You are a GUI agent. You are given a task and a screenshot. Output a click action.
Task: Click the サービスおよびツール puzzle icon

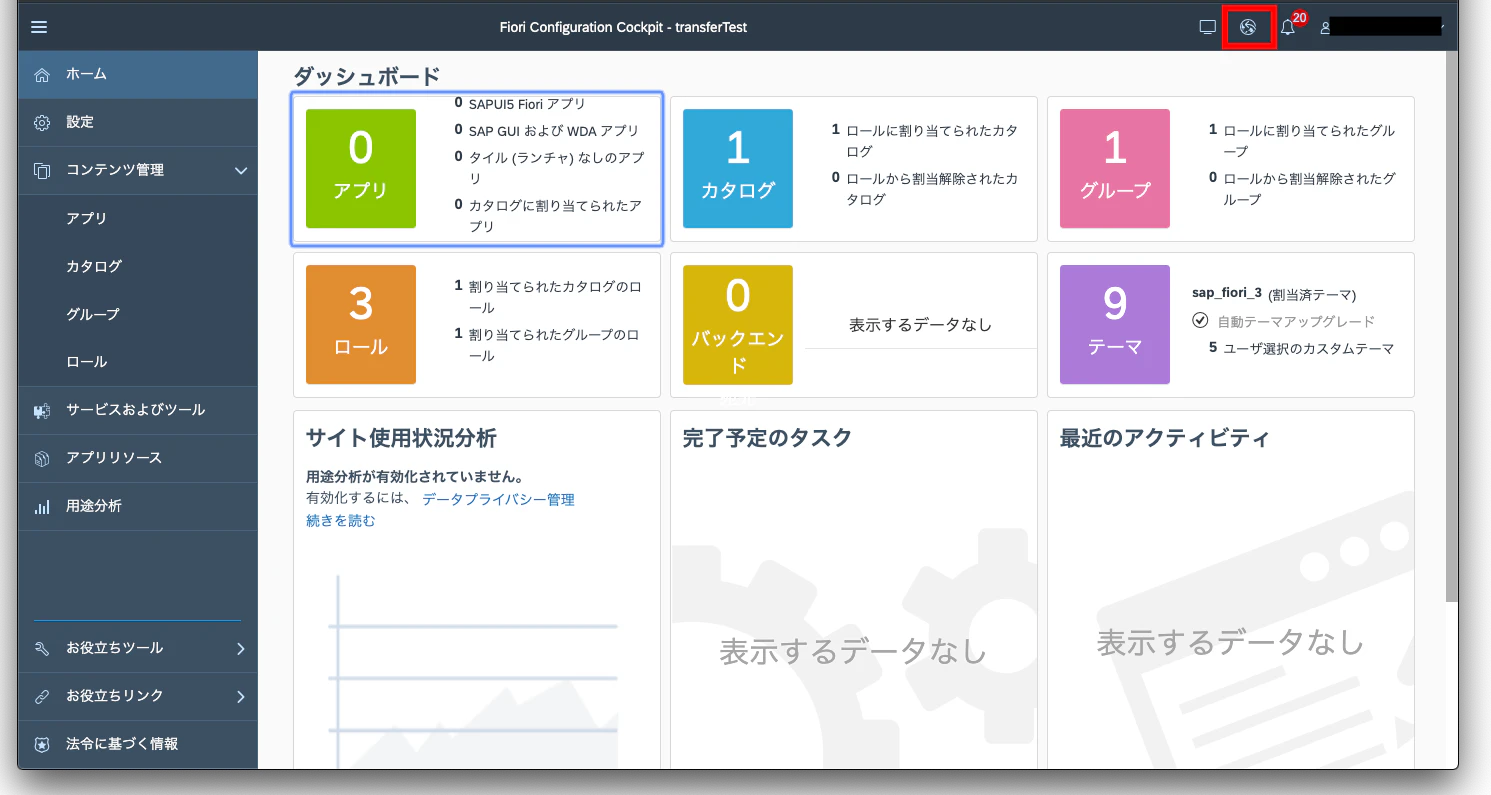pyautogui.click(x=42, y=410)
